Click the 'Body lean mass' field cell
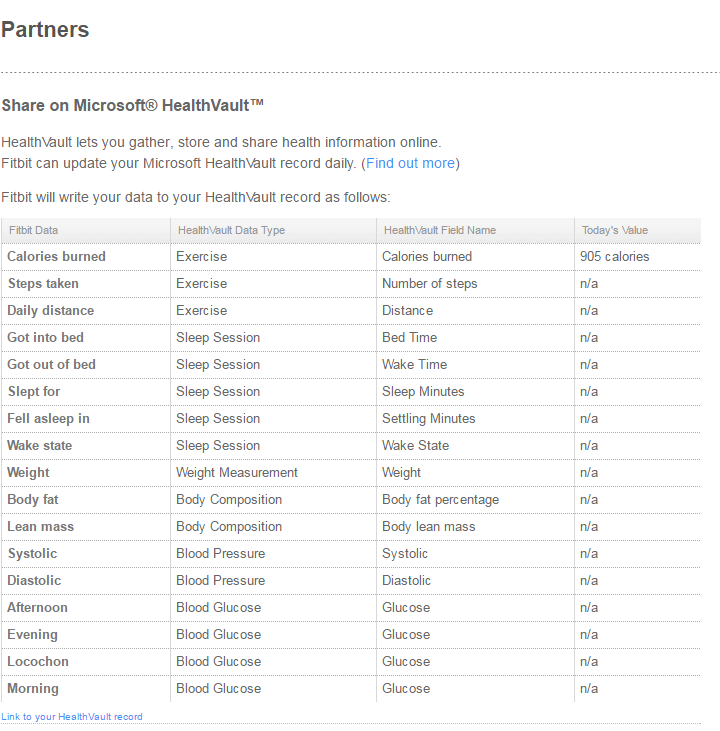 [428, 527]
